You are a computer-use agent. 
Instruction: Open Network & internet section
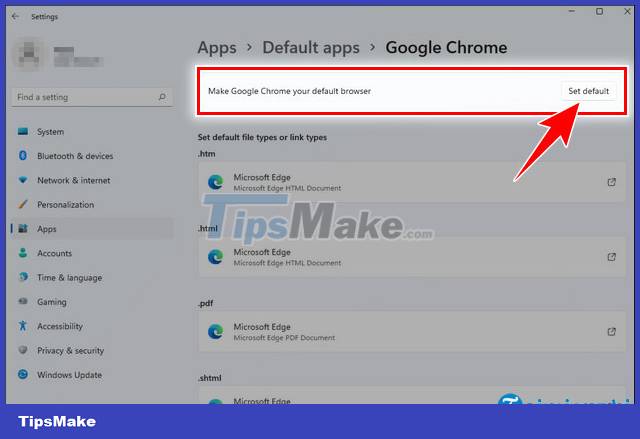click(x=92, y=180)
